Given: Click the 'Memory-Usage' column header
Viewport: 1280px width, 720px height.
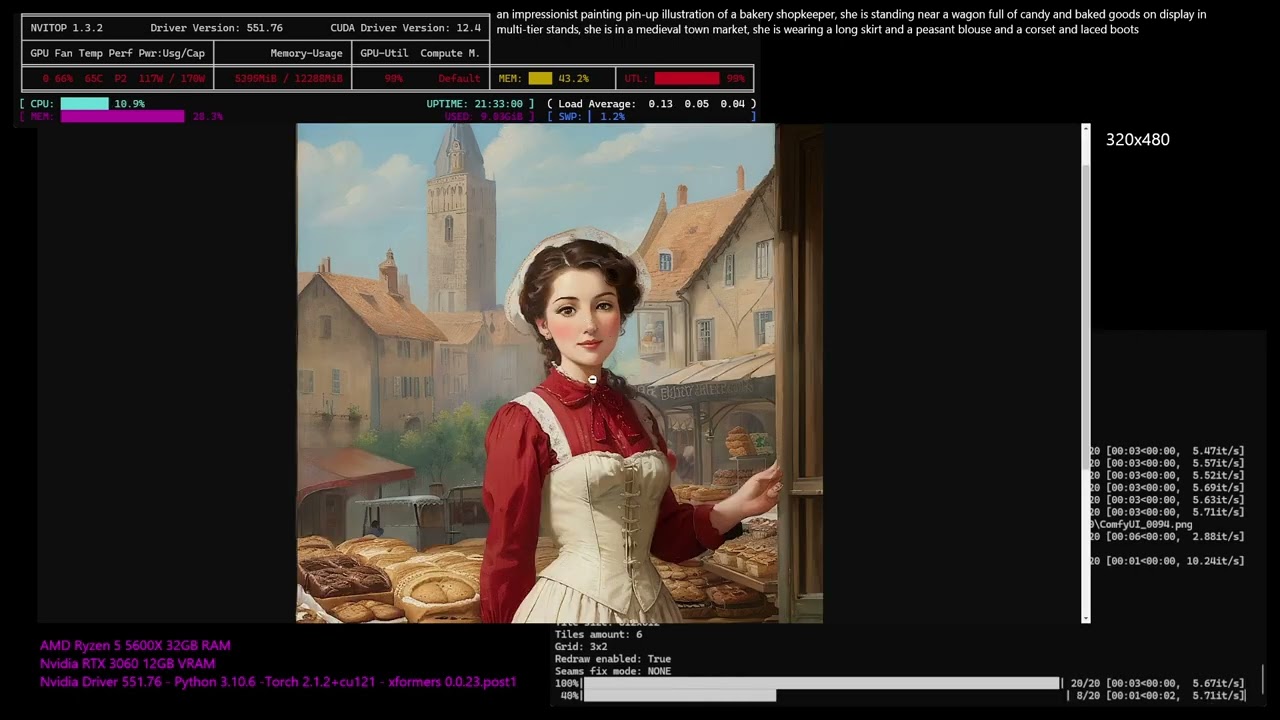Looking at the screenshot, I should [306, 53].
